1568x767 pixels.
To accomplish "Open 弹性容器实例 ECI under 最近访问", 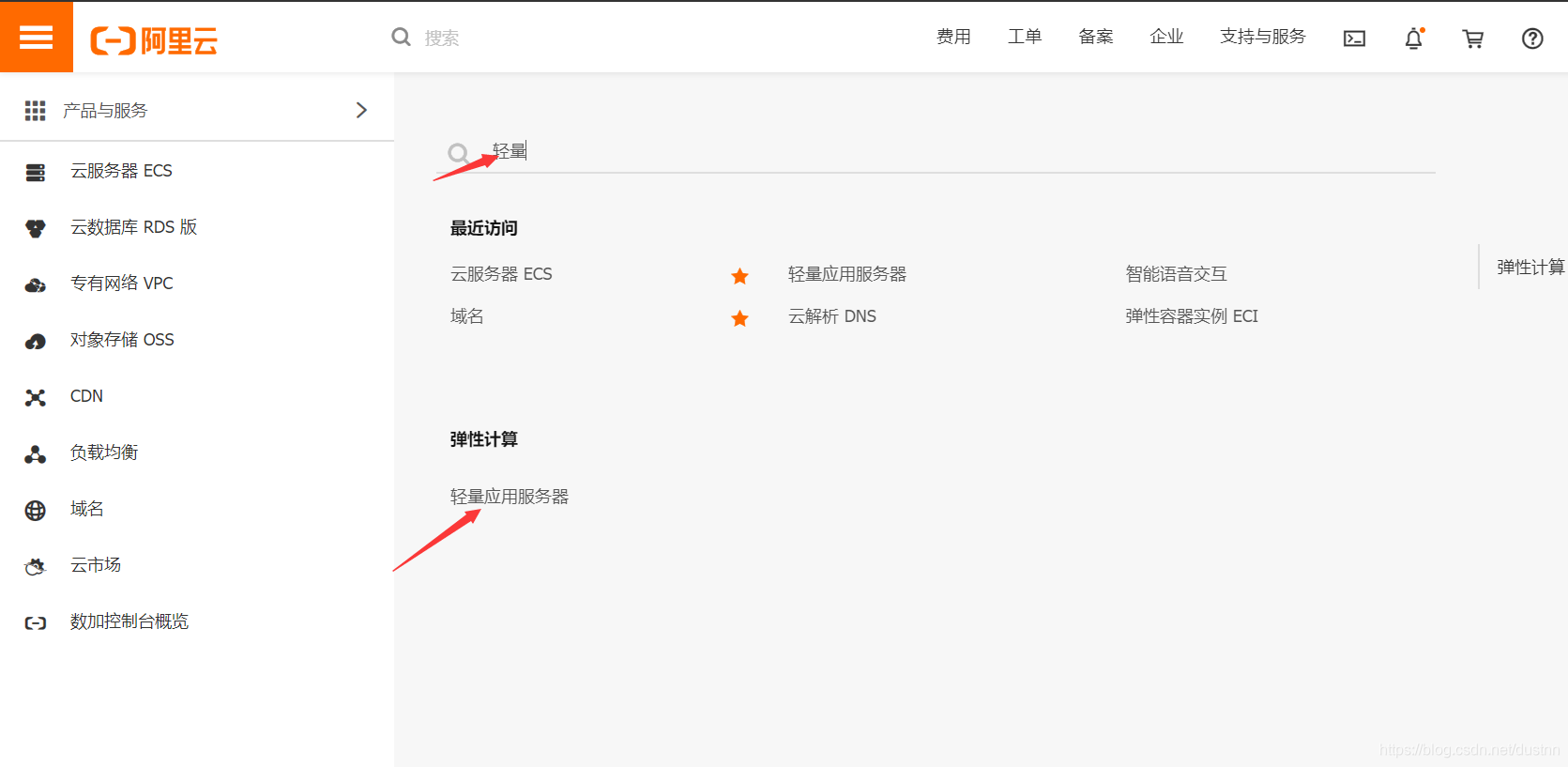I will pyautogui.click(x=1192, y=316).
